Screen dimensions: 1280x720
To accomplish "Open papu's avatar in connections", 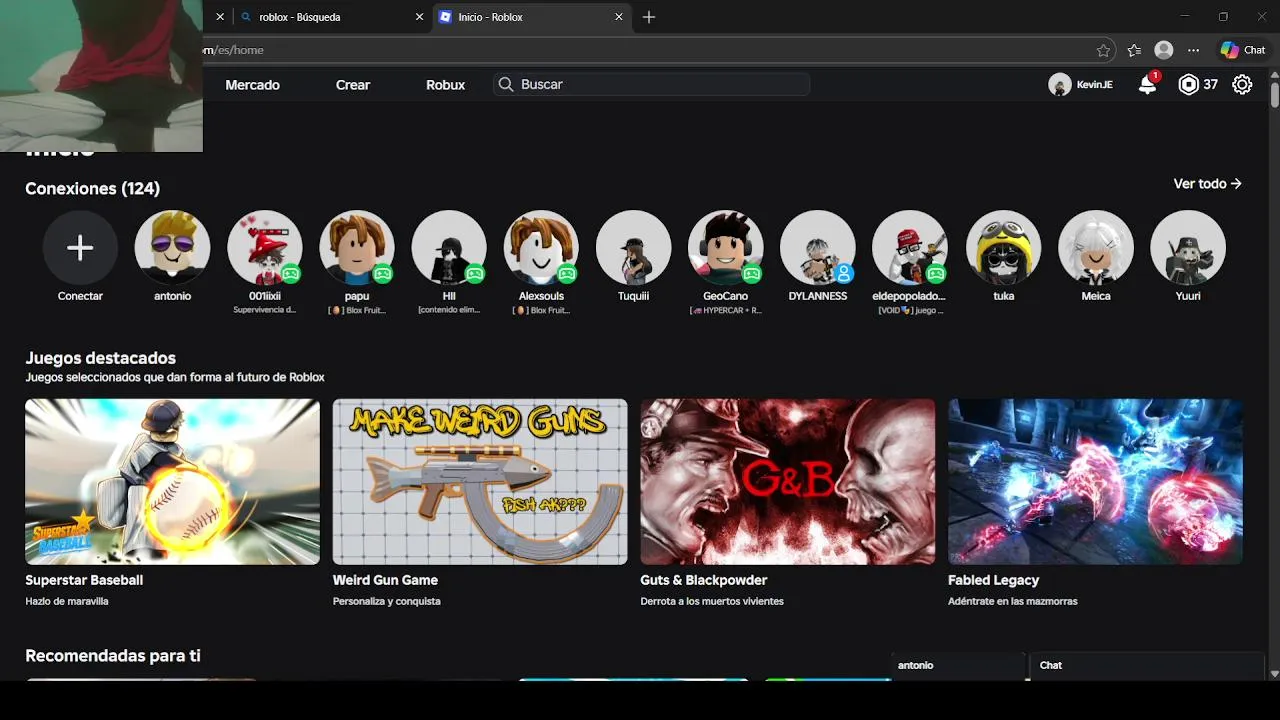I will coord(357,248).
